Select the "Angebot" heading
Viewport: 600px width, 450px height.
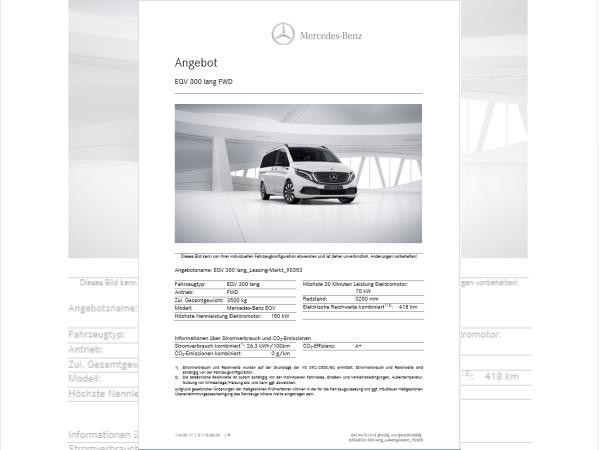(195, 62)
